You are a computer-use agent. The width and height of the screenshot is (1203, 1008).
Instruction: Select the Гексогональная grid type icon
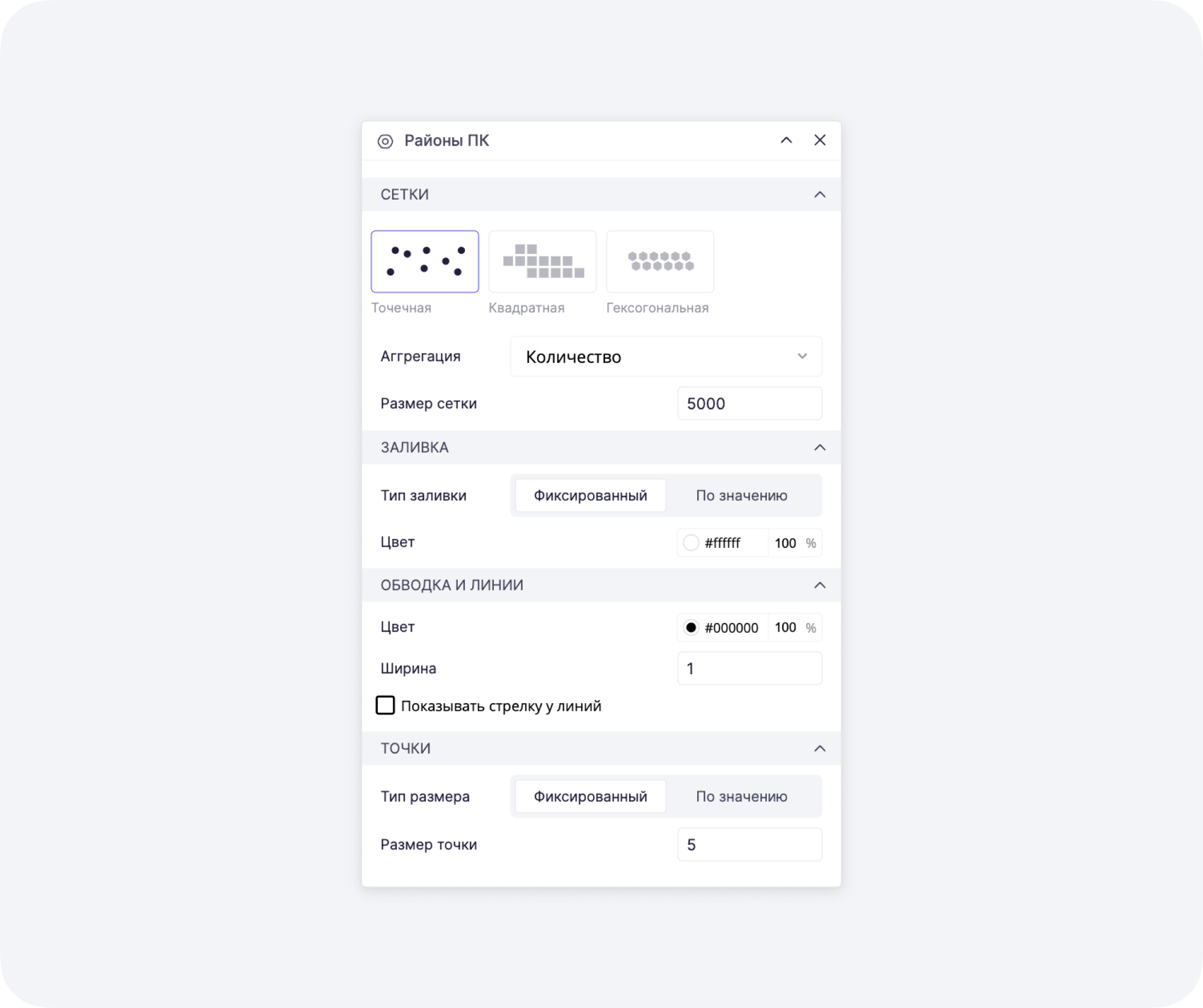[x=660, y=262]
